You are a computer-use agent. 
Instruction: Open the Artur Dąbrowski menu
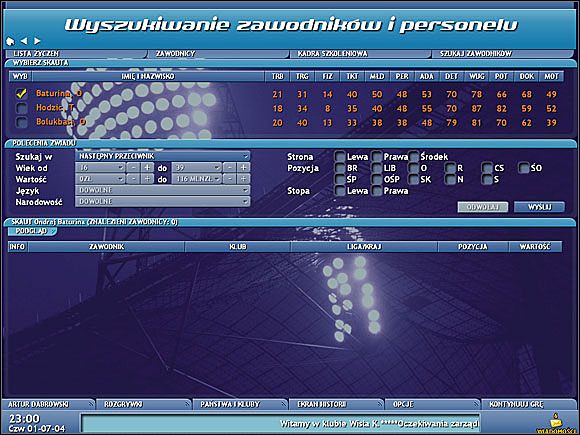click(49, 404)
